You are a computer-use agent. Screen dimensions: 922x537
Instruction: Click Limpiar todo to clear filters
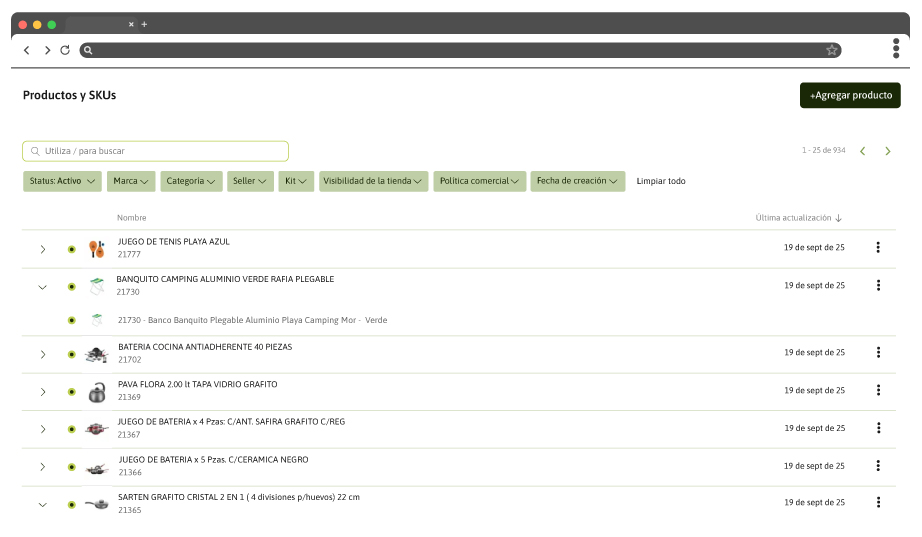[661, 181]
